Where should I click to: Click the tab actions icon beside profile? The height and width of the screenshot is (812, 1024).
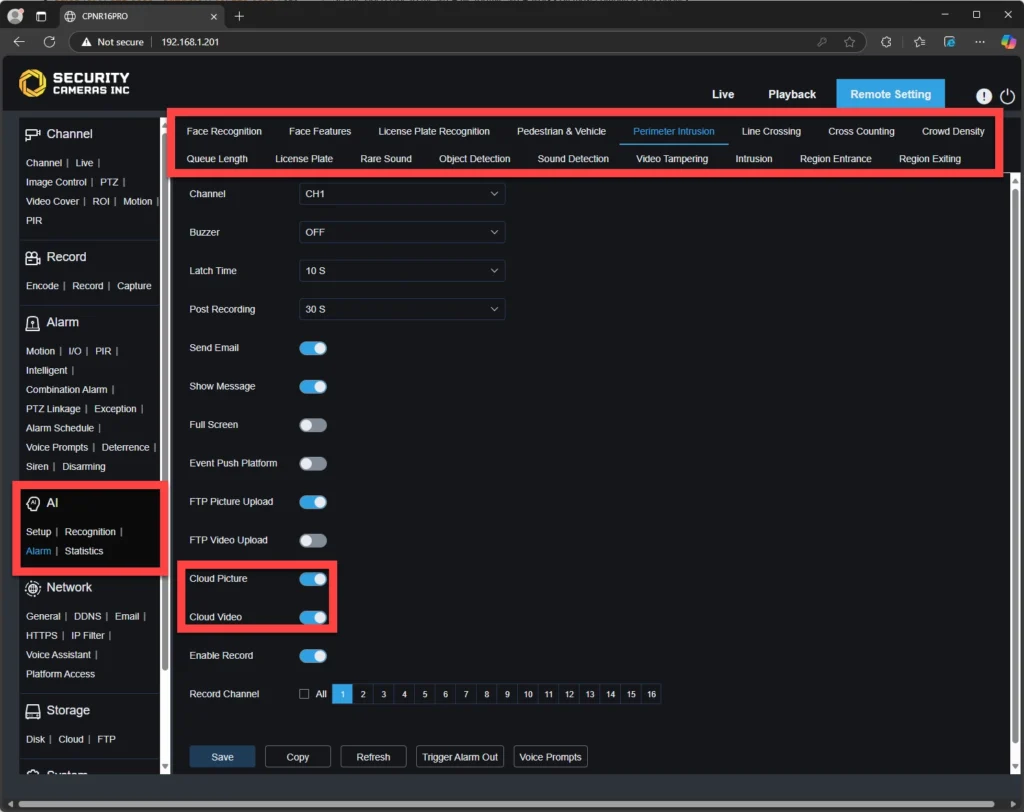(41, 16)
